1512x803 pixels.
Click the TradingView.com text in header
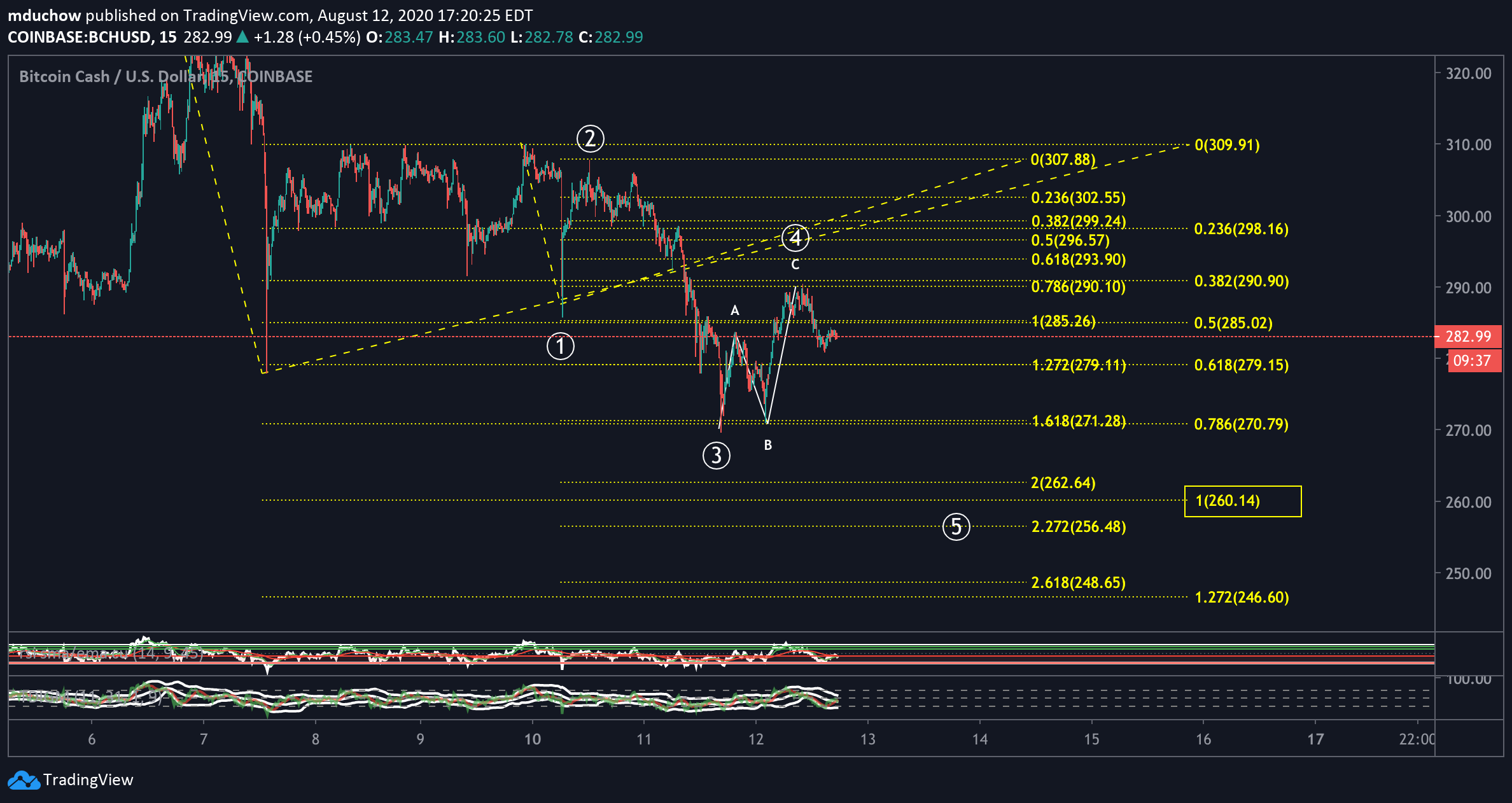pyautogui.click(x=246, y=15)
